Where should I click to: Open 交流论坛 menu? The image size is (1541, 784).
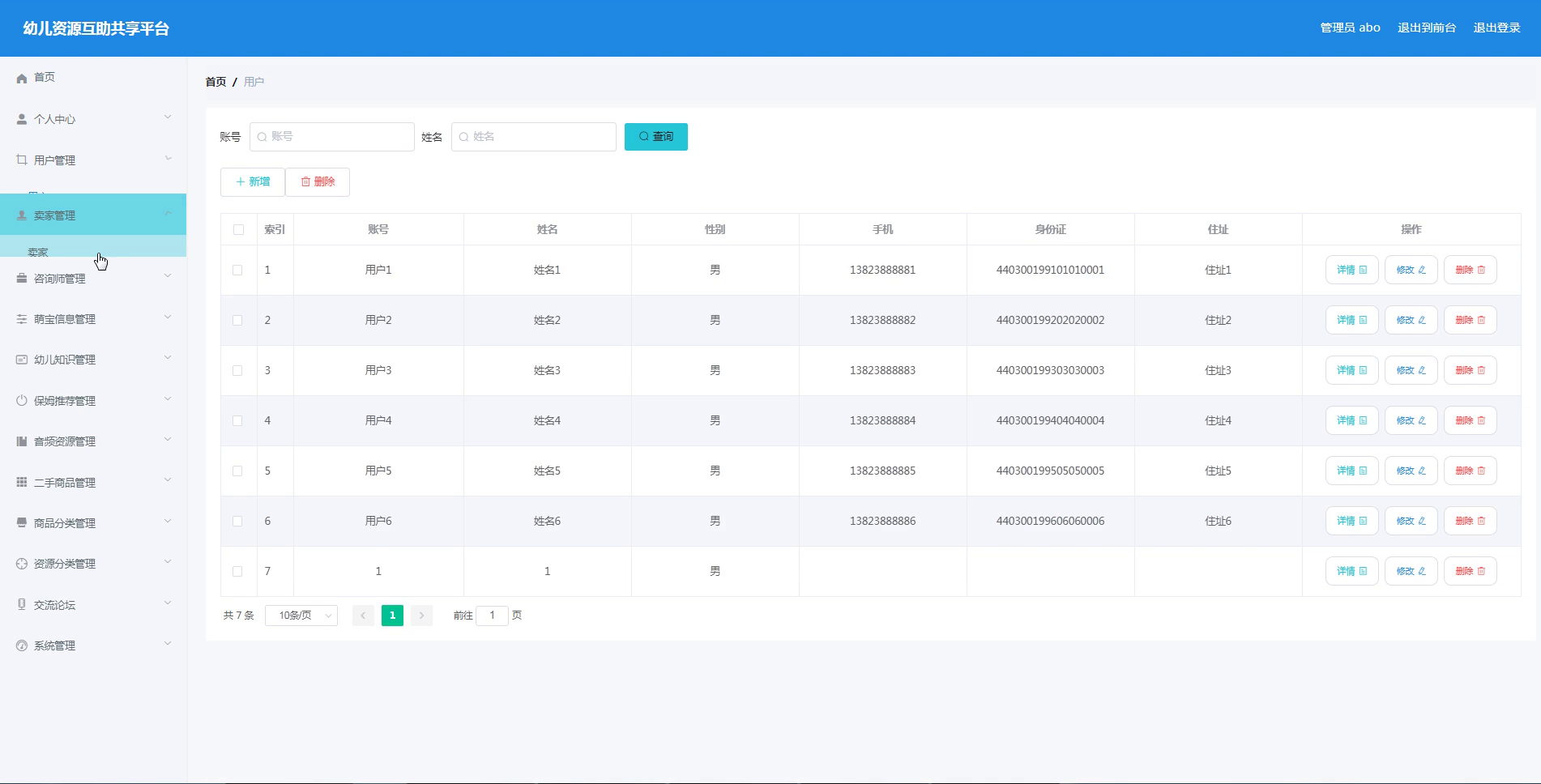click(x=93, y=604)
